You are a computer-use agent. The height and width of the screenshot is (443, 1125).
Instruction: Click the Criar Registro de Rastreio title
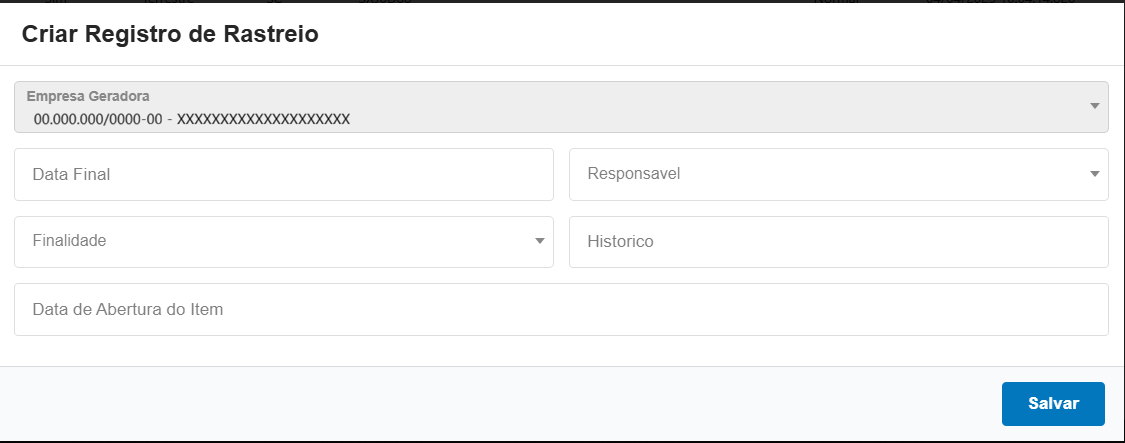170,34
